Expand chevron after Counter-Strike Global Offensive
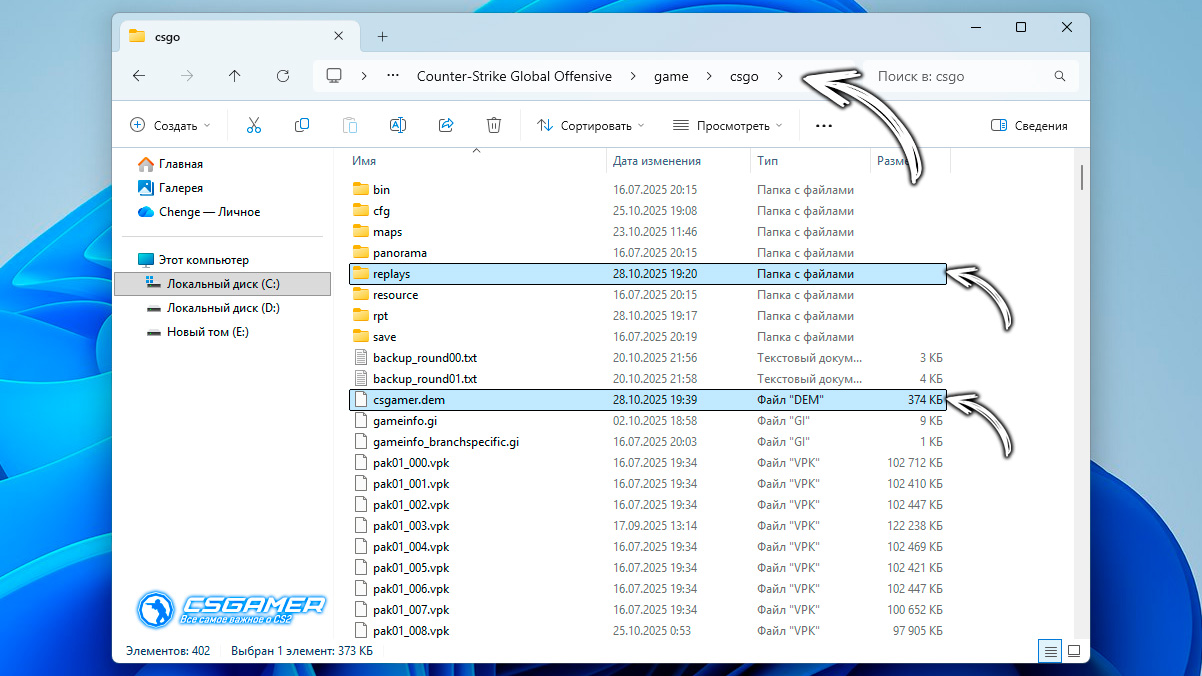1202x676 pixels. pos(633,76)
